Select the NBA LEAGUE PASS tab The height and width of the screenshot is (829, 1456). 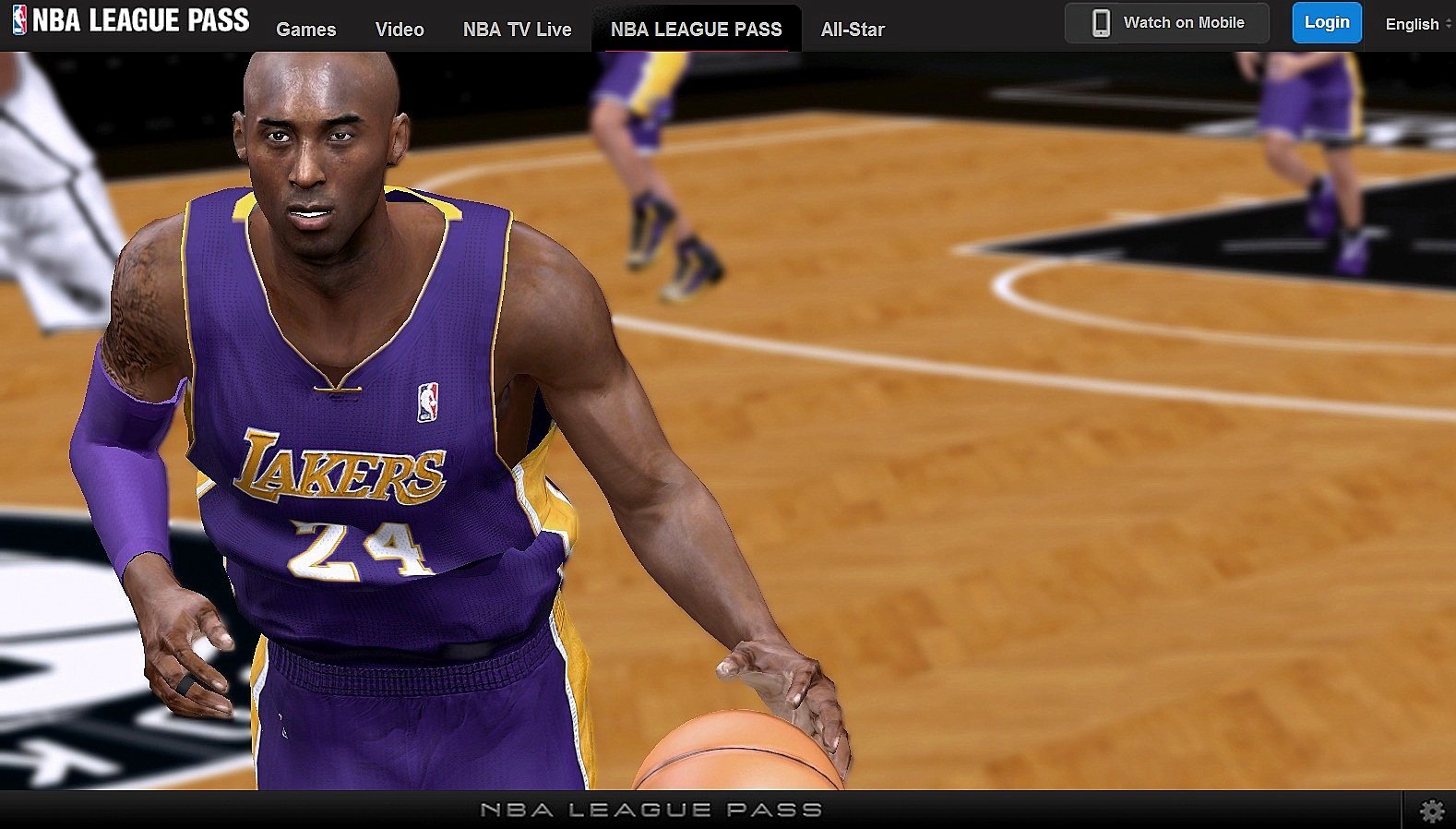tap(697, 29)
